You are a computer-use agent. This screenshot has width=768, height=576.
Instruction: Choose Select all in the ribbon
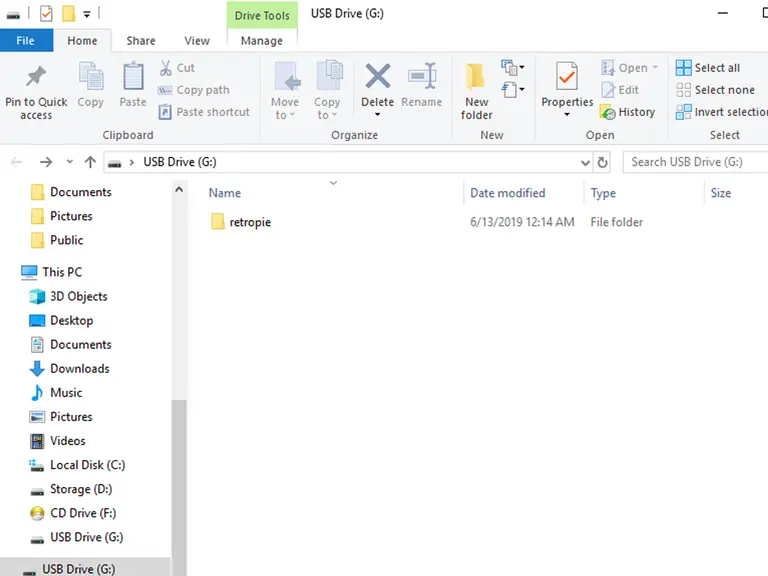[708, 68]
